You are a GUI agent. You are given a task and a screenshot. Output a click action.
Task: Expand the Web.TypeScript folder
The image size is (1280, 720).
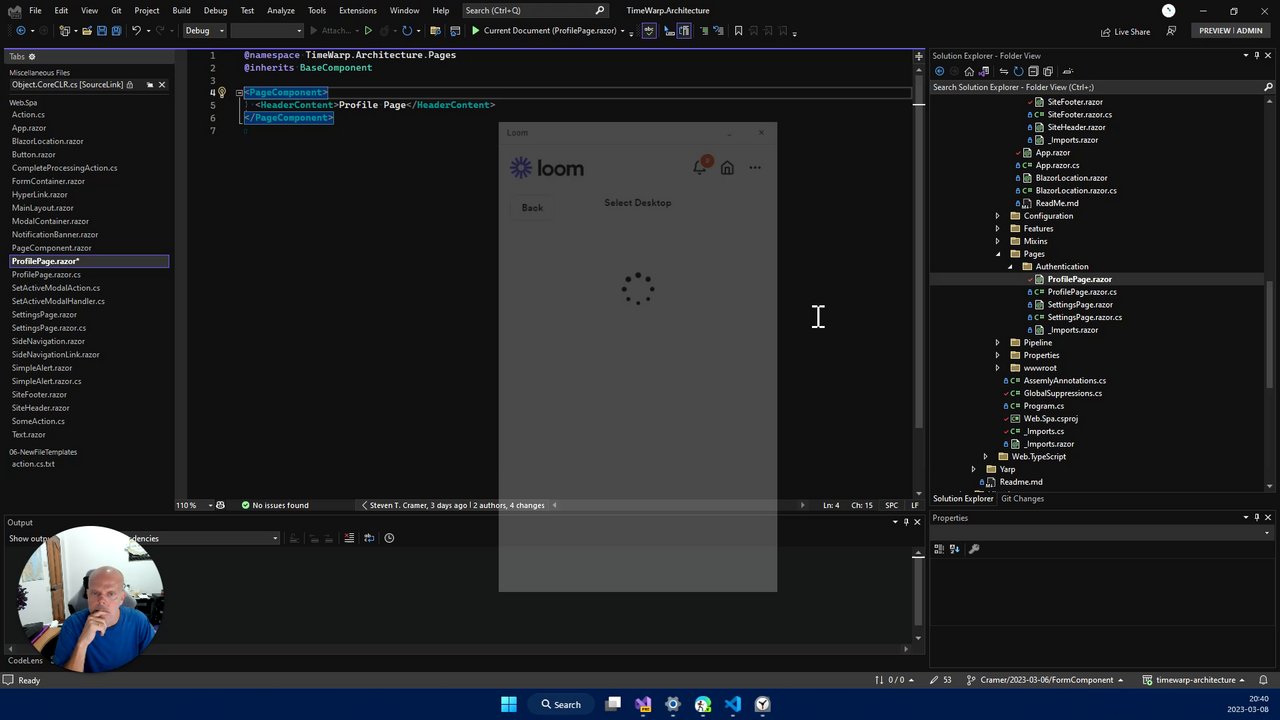tap(985, 457)
